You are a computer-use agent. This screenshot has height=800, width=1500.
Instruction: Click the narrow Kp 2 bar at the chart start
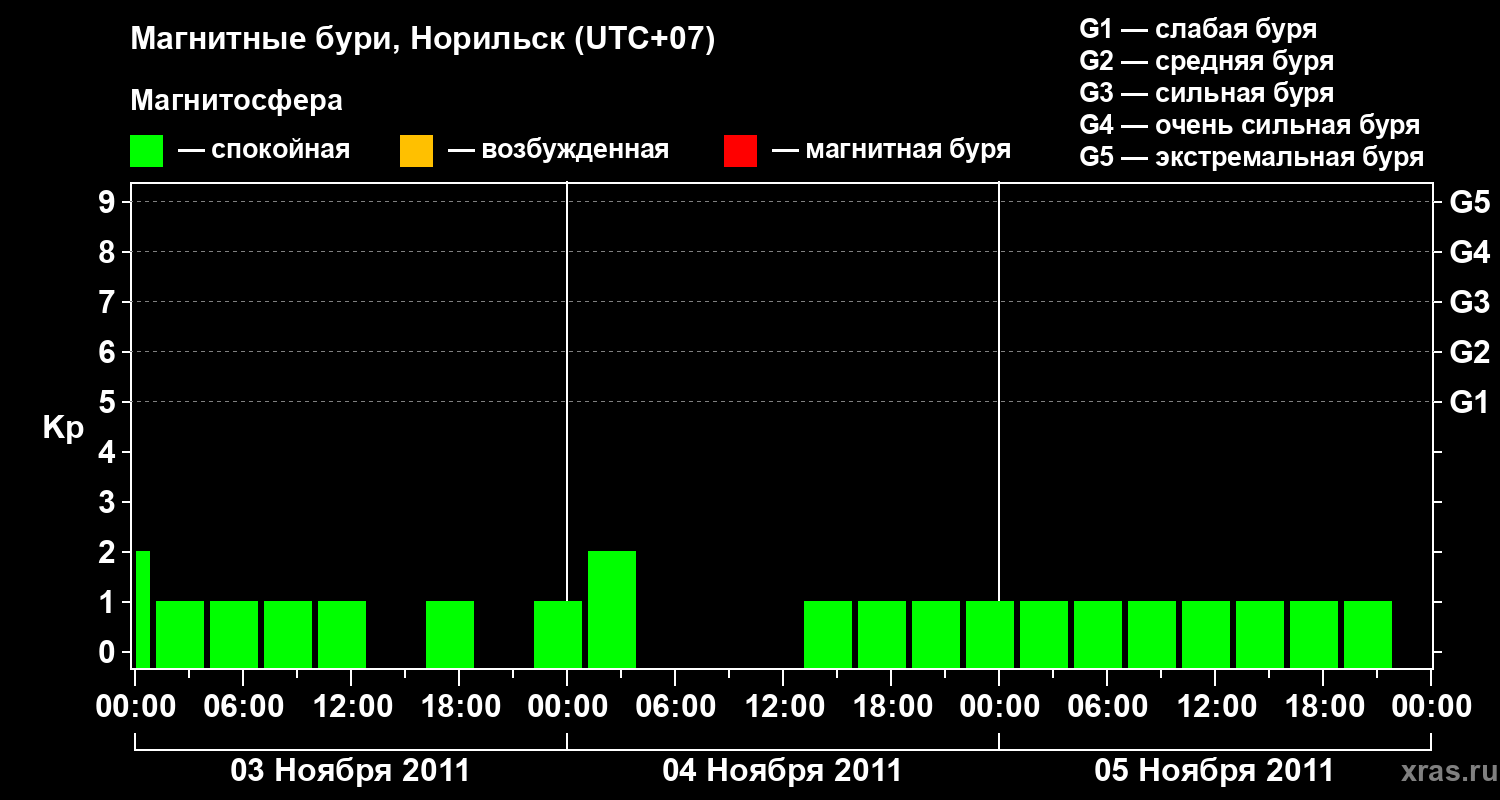143,609
